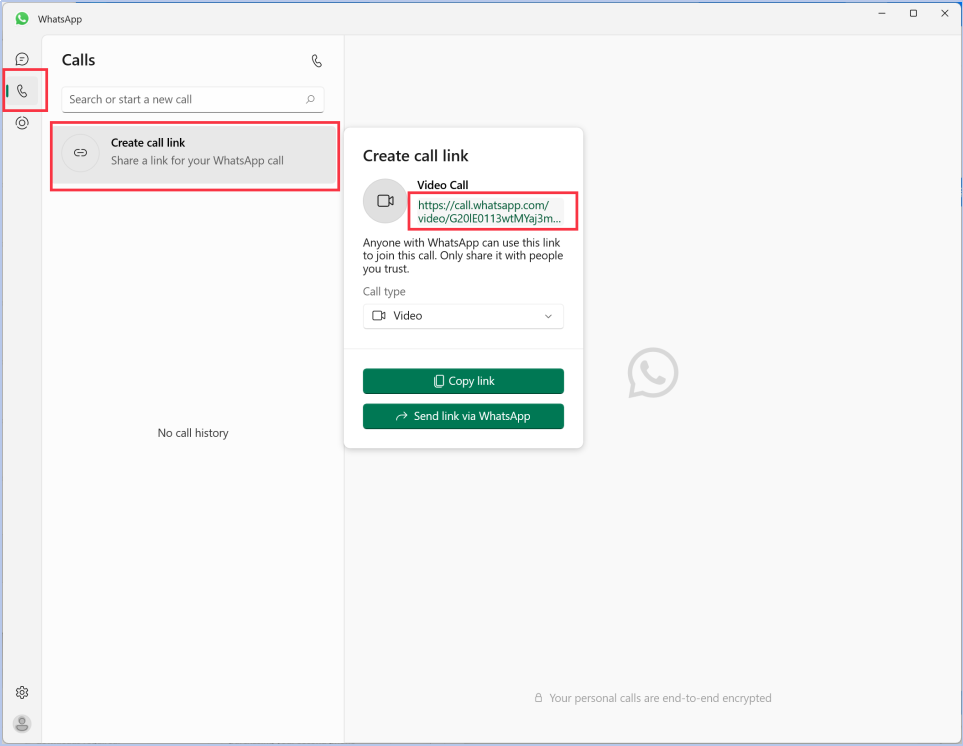
Task: Expand the Call type Video dropdown
Action: pos(463,316)
